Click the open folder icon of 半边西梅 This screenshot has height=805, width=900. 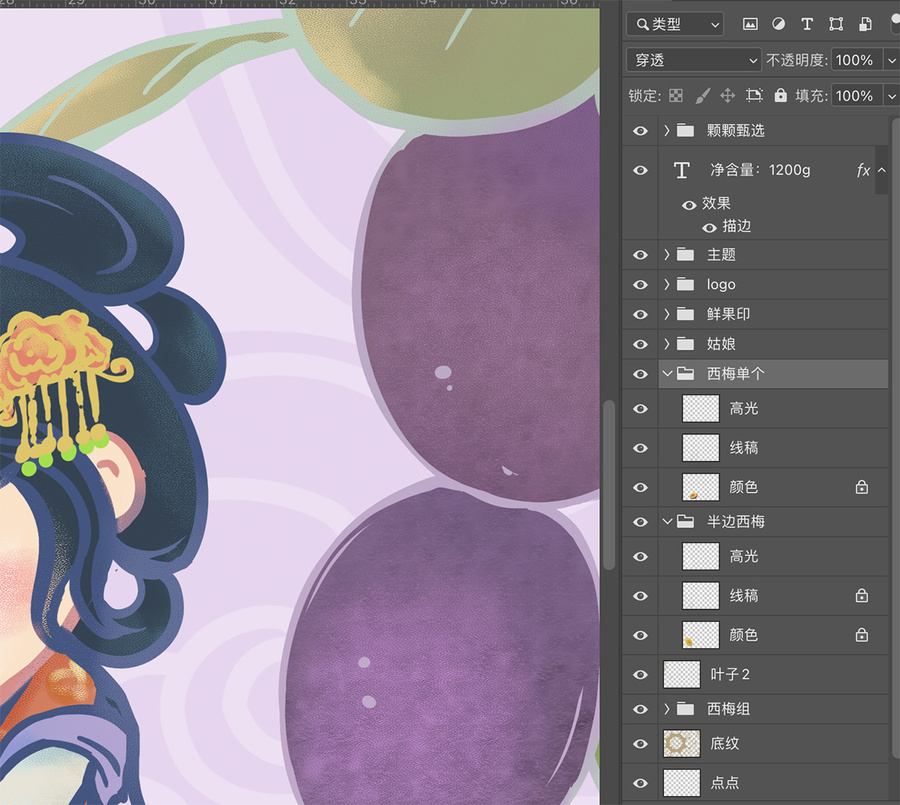tap(685, 521)
